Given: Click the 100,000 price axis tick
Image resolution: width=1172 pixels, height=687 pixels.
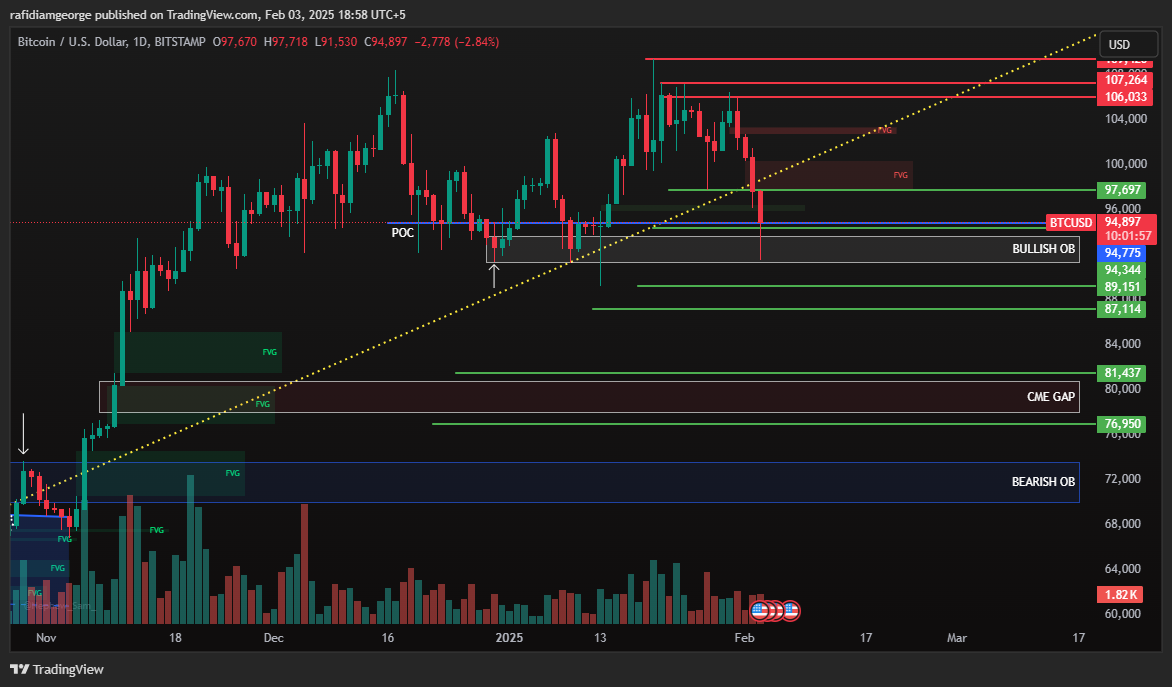Looking at the screenshot, I should (1126, 164).
